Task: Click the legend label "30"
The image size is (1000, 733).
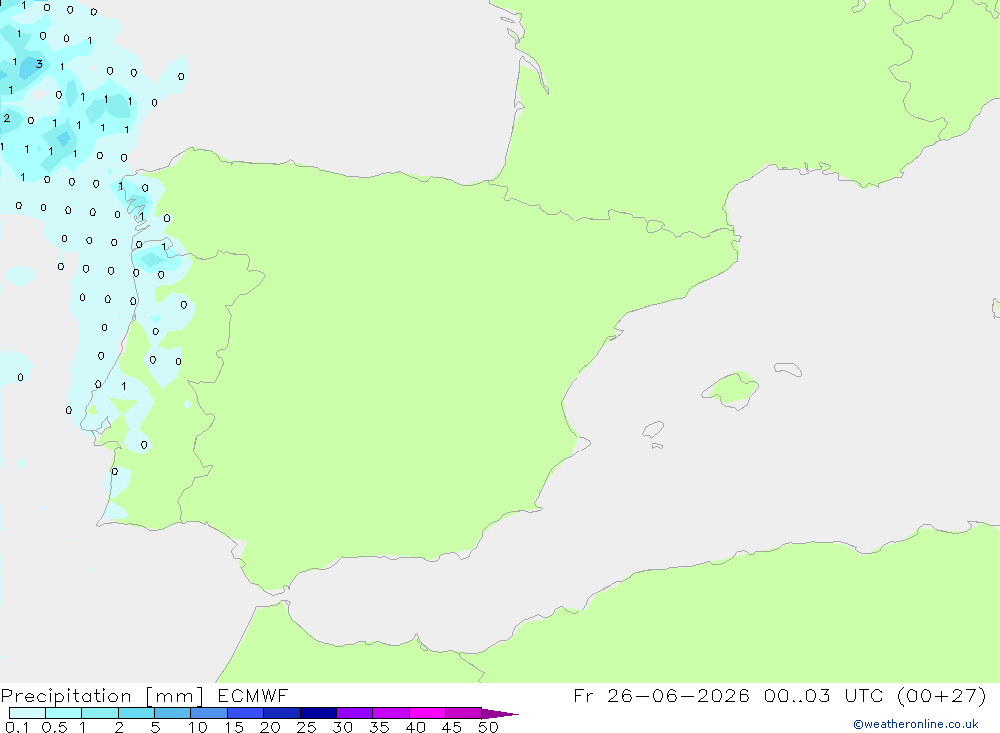Action: pos(343,727)
